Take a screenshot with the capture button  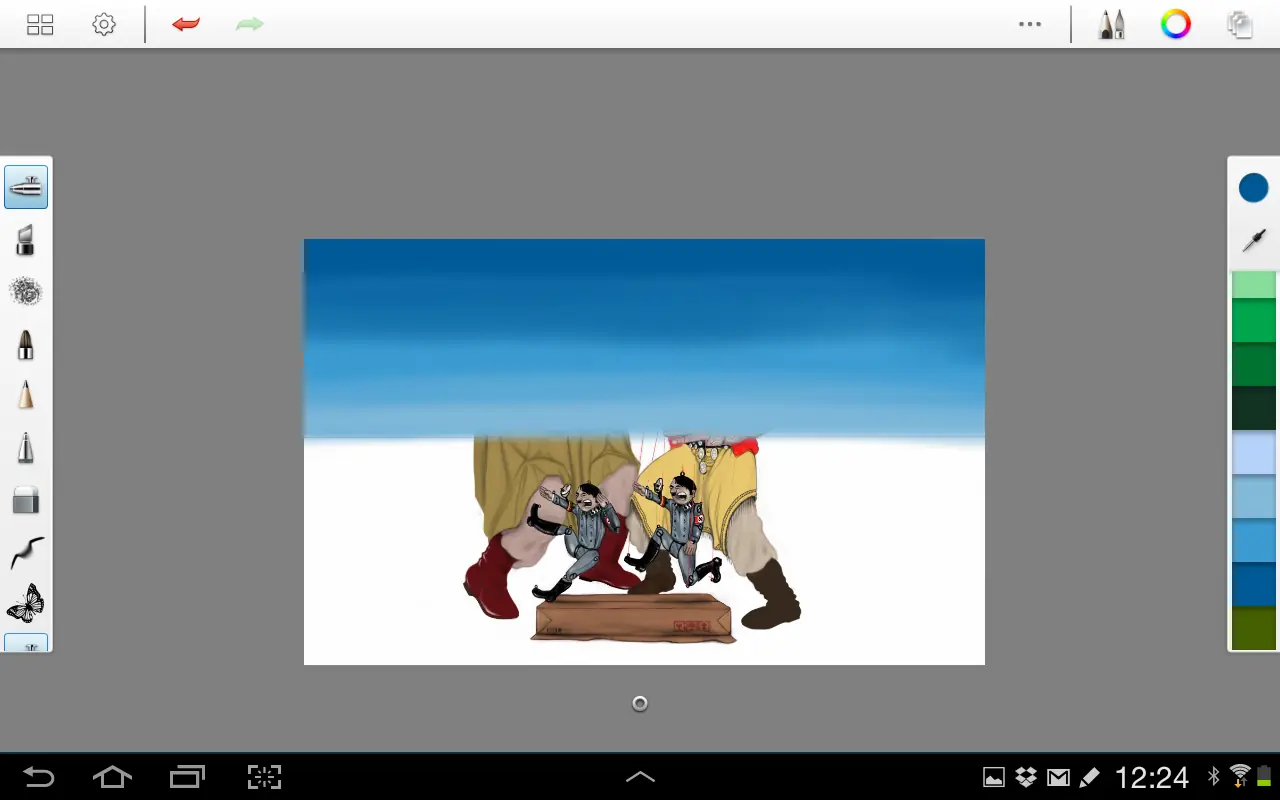(264, 777)
